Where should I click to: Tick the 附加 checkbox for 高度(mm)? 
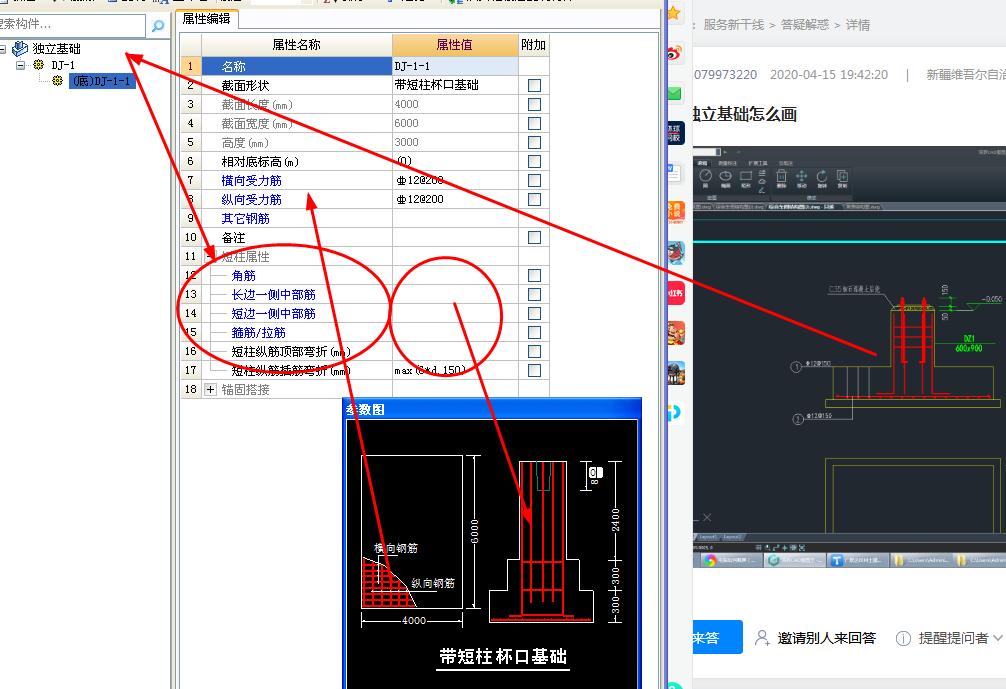(x=534, y=142)
